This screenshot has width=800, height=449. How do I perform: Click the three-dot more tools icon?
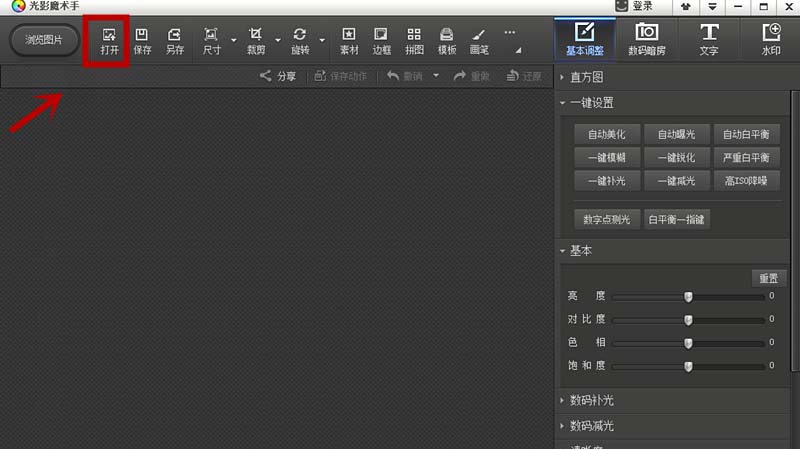point(510,32)
